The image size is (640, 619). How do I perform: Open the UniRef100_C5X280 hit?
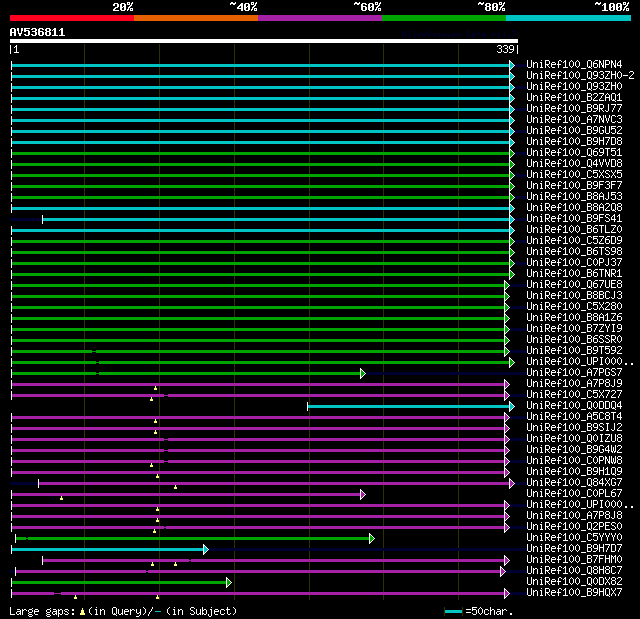pos(574,307)
